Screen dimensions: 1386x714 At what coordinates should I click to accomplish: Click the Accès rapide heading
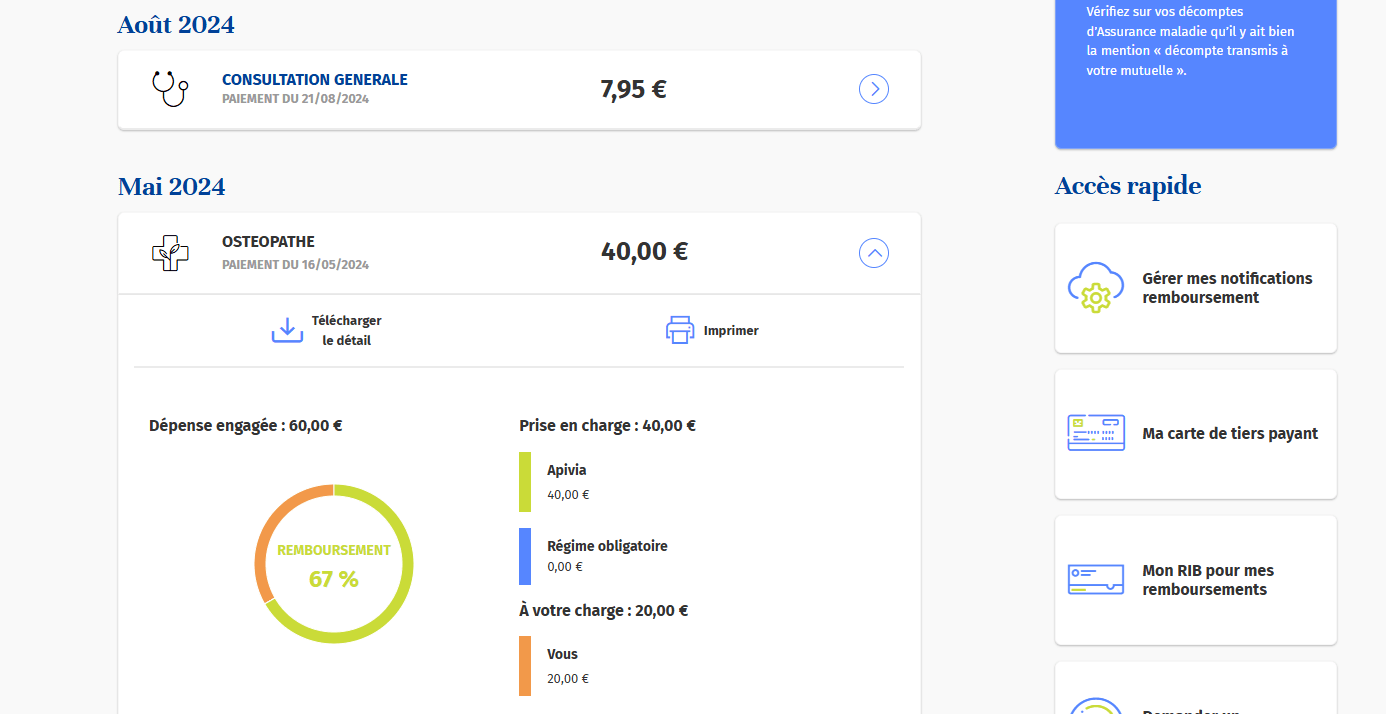coord(1128,186)
